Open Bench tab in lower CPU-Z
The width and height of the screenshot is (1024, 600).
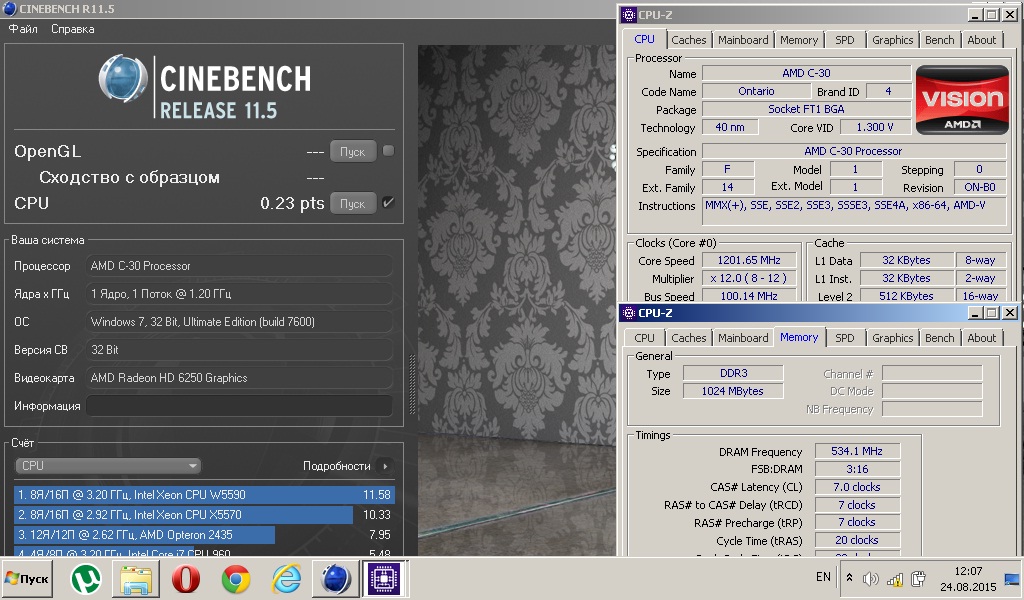(940, 338)
